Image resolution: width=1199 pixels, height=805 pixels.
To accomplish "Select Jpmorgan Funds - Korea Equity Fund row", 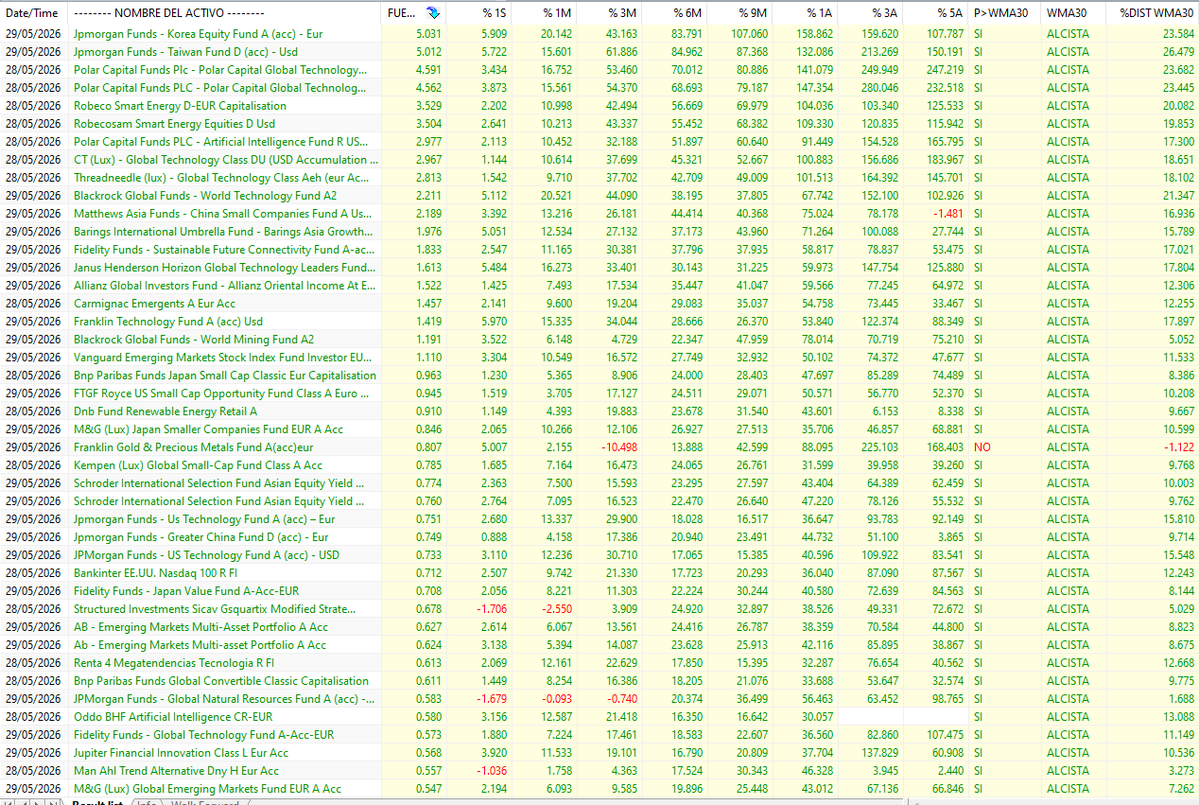I will tap(600, 34).
